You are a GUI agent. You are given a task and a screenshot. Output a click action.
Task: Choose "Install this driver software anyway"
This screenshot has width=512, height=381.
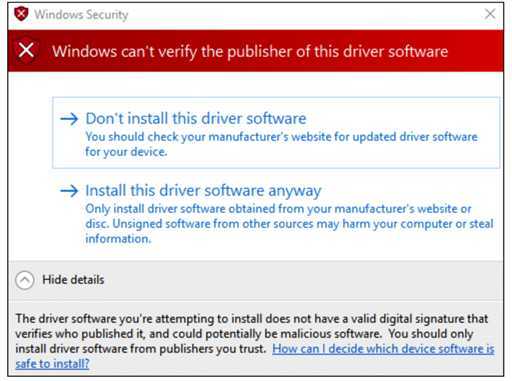pos(276,214)
